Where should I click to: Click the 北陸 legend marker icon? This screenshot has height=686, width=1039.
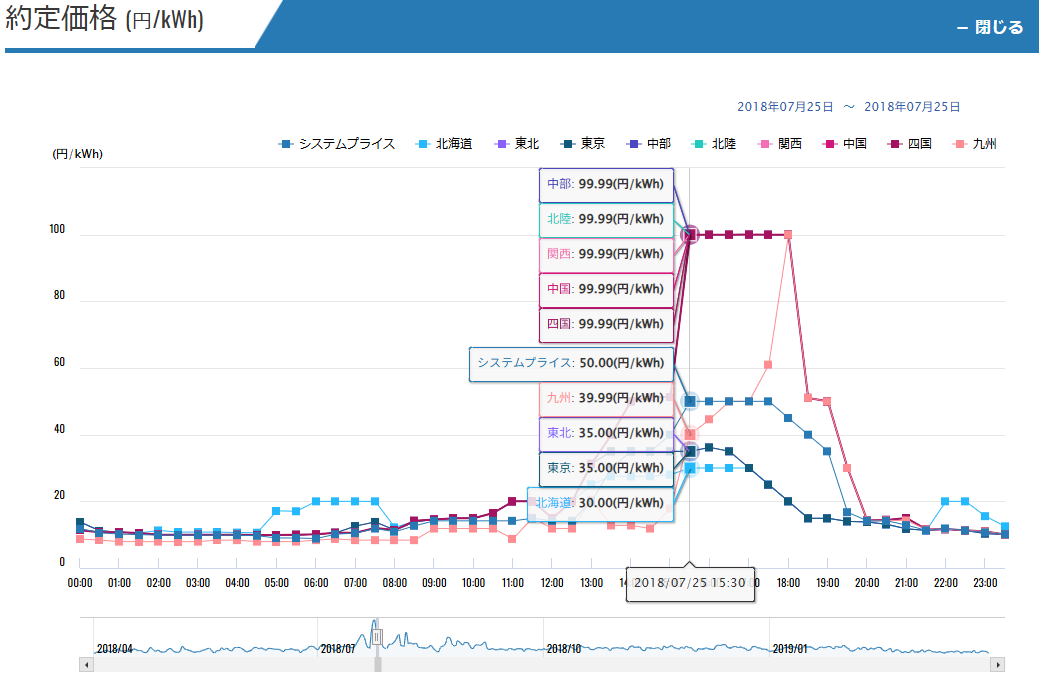pos(697,144)
